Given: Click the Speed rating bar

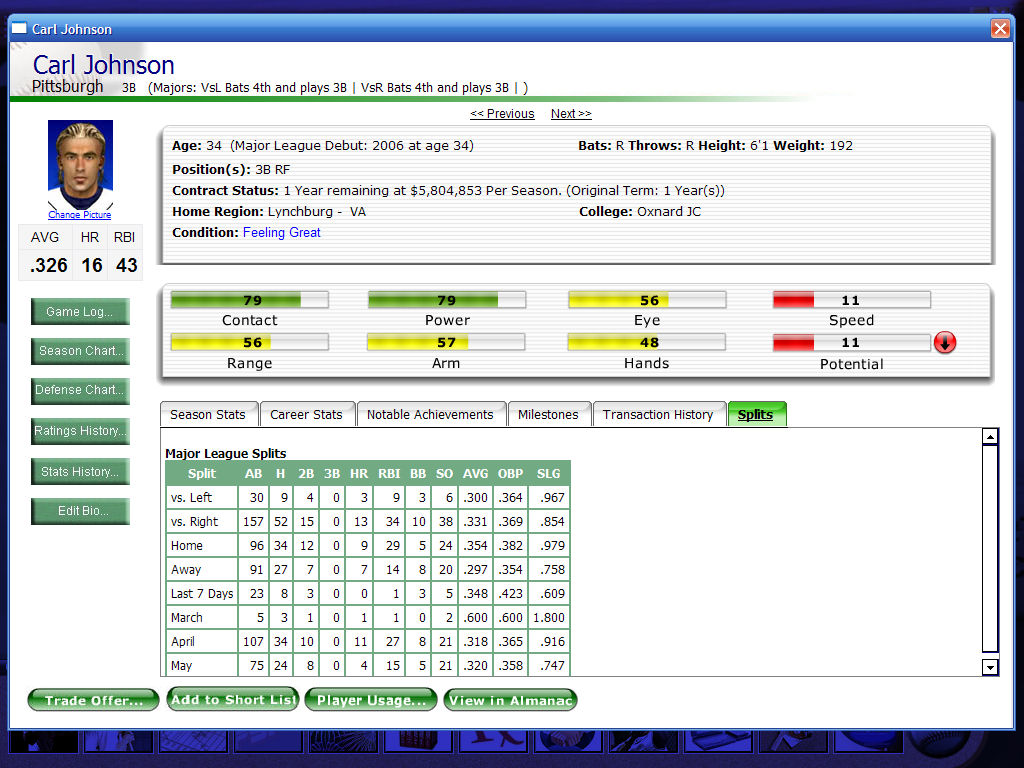Looking at the screenshot, I should tap(852, 300).
